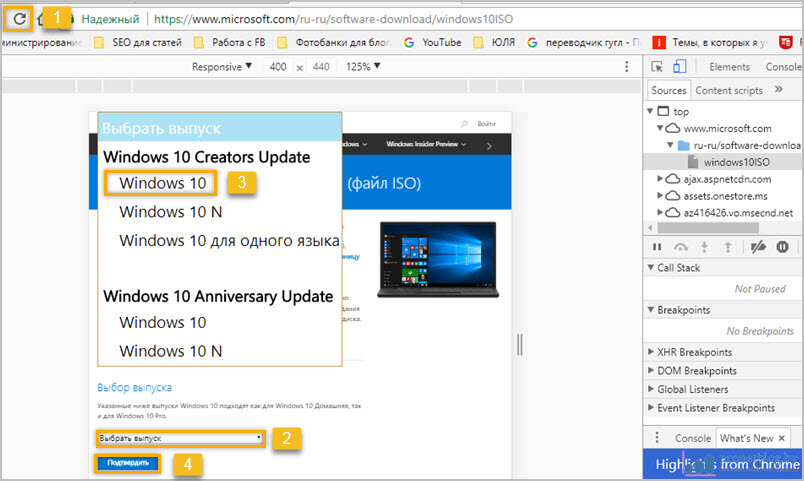
Task: Expand the ajax.aspnetcdn.com node
Action: 660,178
